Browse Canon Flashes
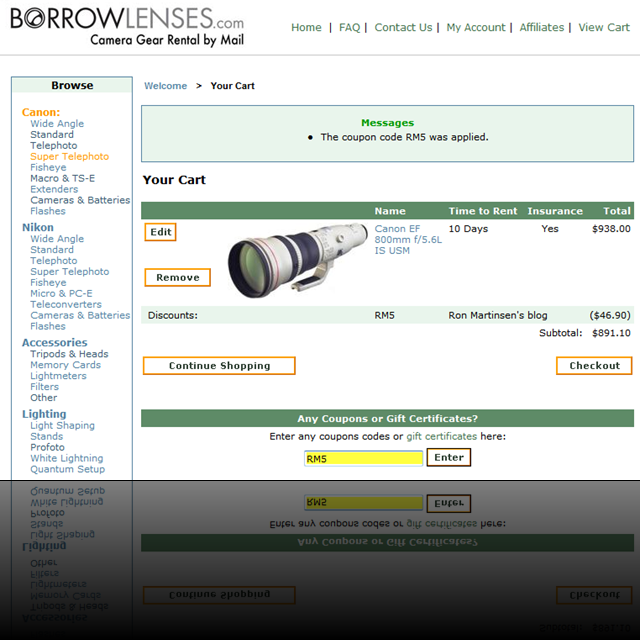This screenshot has width=640, height=640. point(48,211)
